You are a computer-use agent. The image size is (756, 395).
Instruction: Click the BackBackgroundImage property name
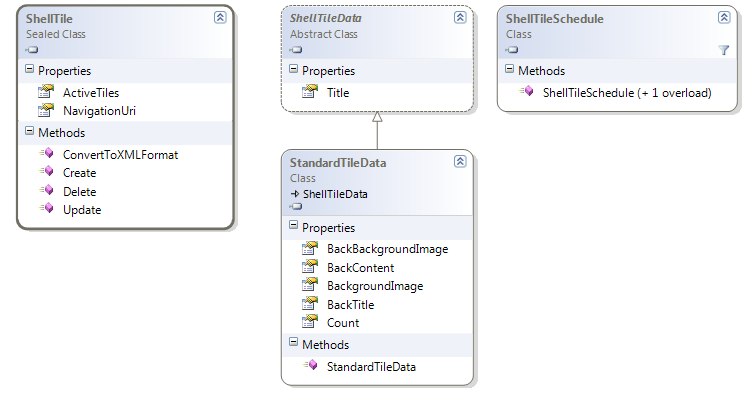(x=388, y=249)
